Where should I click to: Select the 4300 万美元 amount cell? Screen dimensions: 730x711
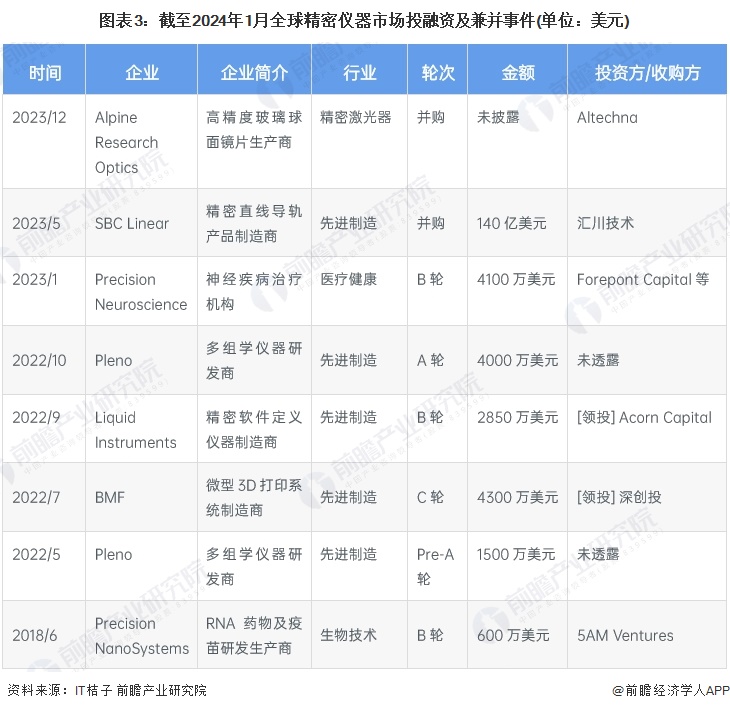point(517,497)
